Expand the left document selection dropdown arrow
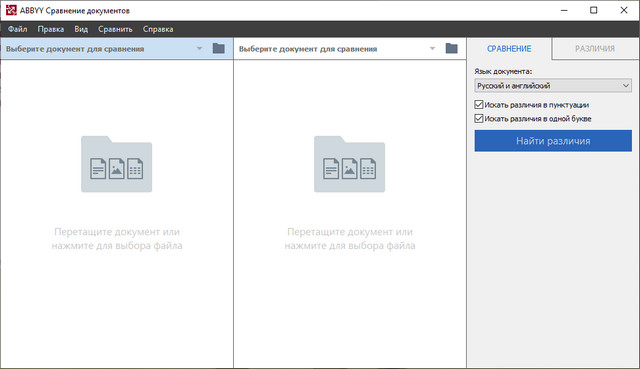 [199, 49]
